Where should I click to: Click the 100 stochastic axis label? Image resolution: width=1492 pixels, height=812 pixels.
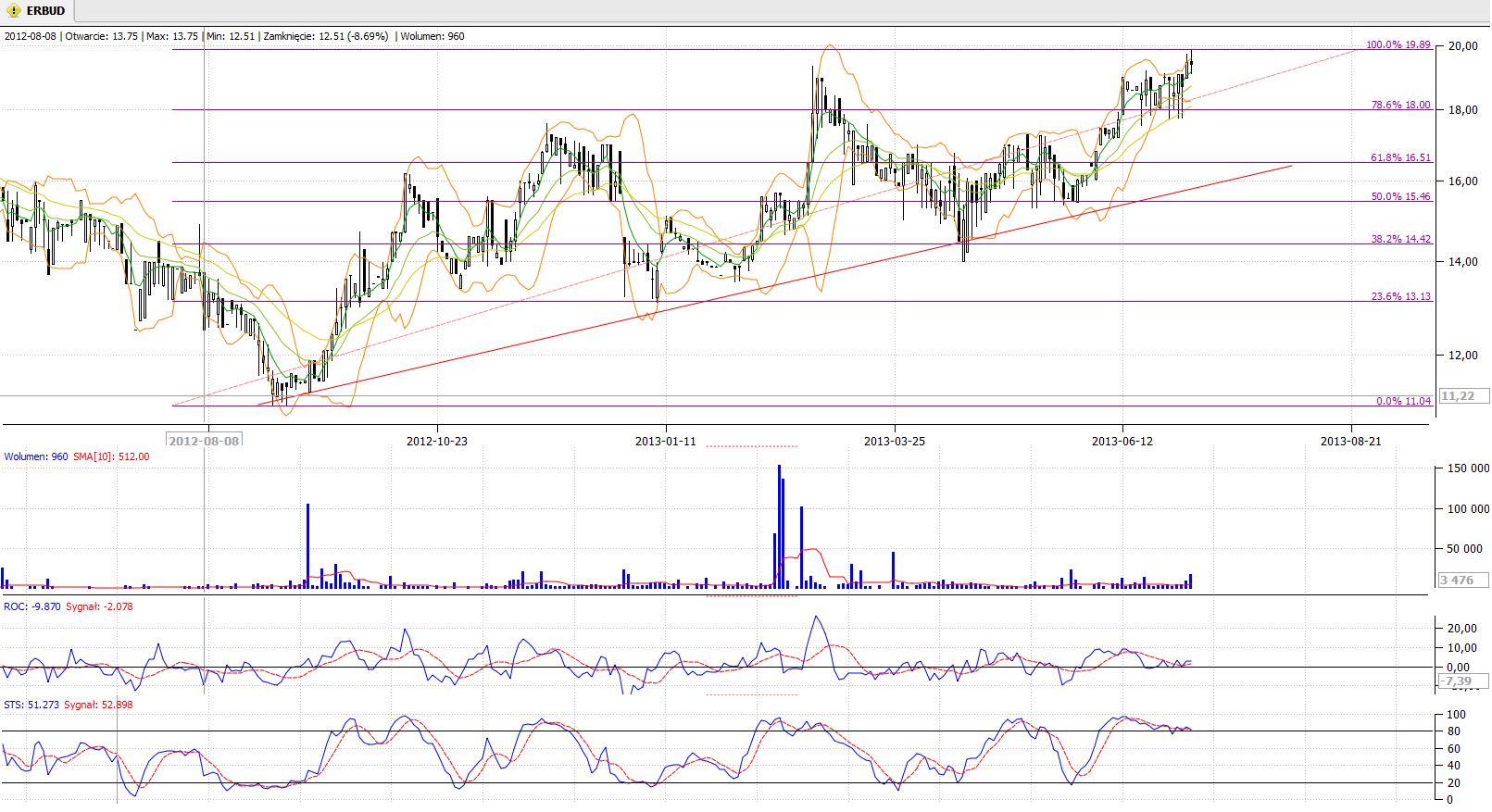coord(1457,714)
